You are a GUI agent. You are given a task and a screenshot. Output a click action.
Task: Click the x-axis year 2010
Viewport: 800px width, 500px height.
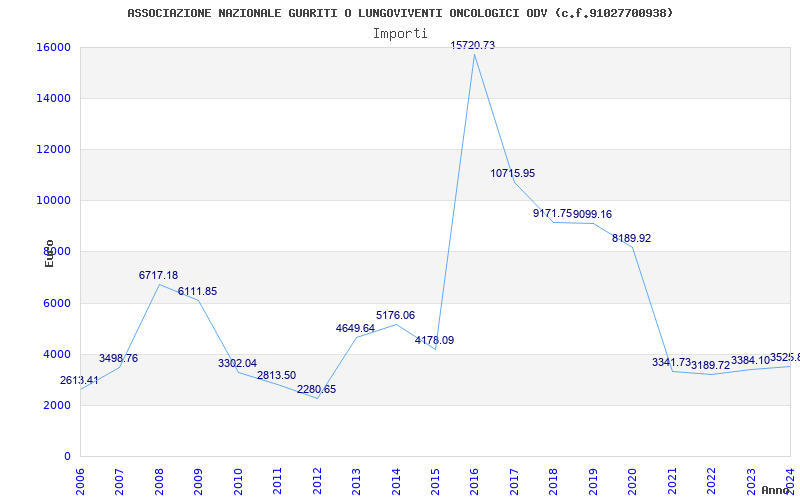238,481
